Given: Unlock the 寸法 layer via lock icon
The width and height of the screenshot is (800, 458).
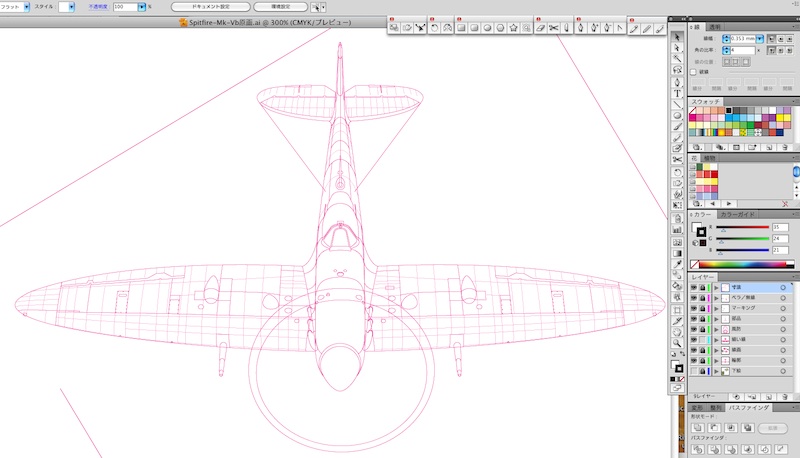Looking at the screenshot, I should pos(702,287).
